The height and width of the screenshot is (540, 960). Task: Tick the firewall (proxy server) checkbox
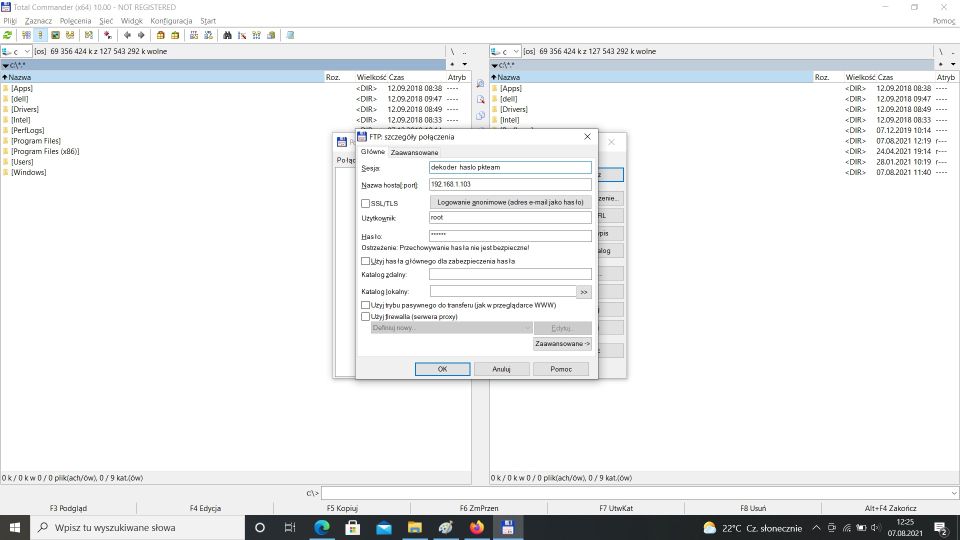click(366, 316)
